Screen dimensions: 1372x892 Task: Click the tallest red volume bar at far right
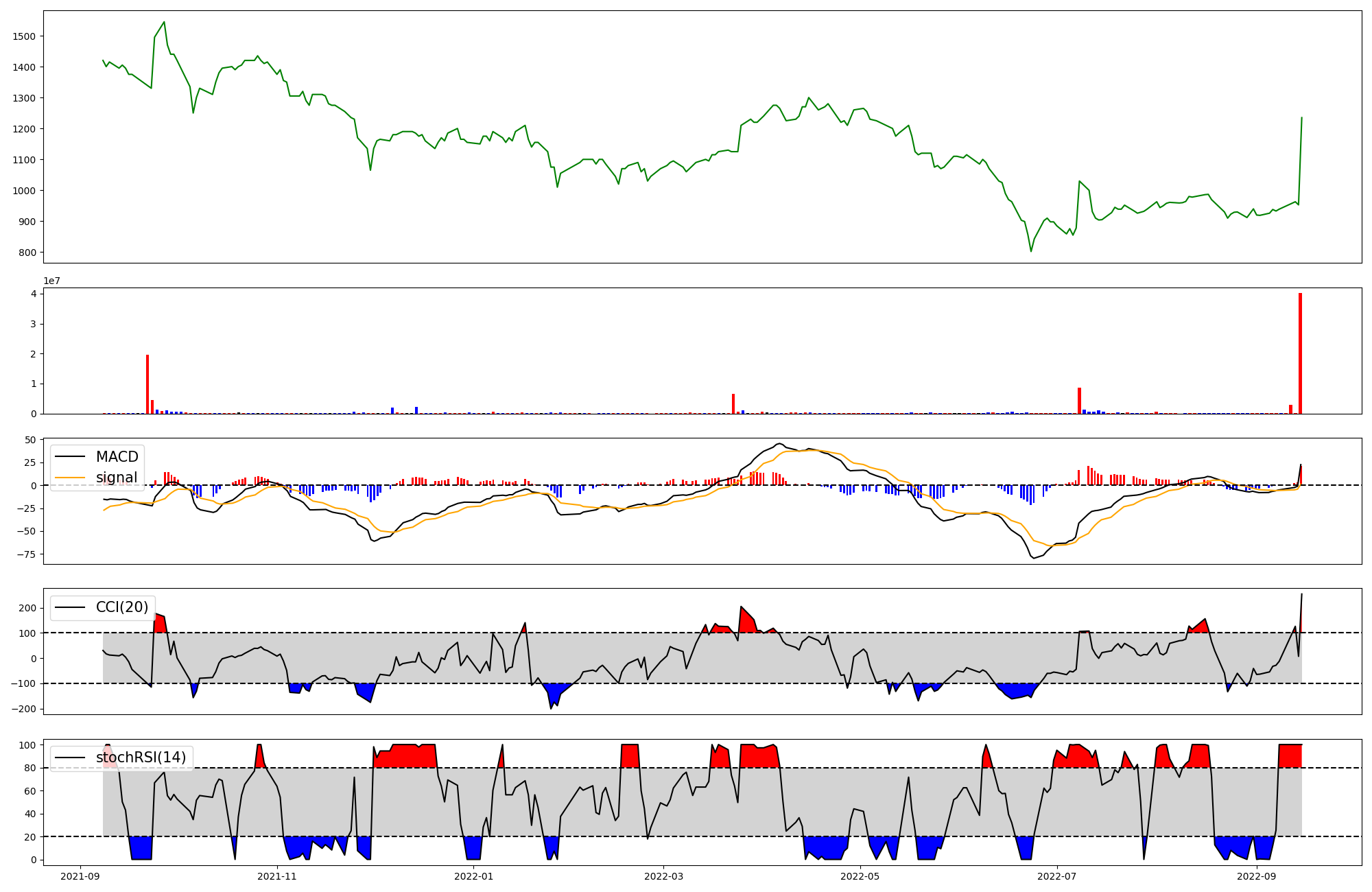tap(1300, 353)
